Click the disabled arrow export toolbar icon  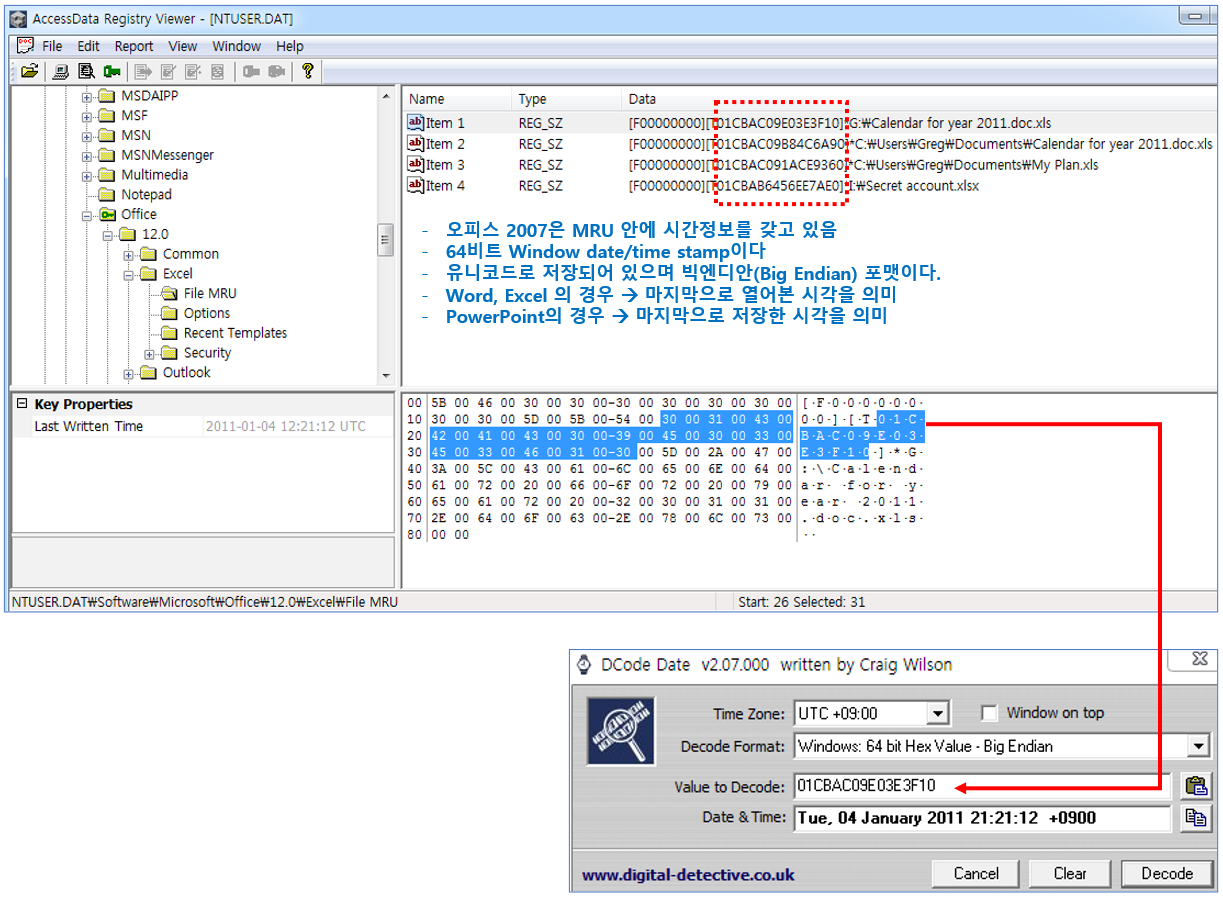[142, 71]
